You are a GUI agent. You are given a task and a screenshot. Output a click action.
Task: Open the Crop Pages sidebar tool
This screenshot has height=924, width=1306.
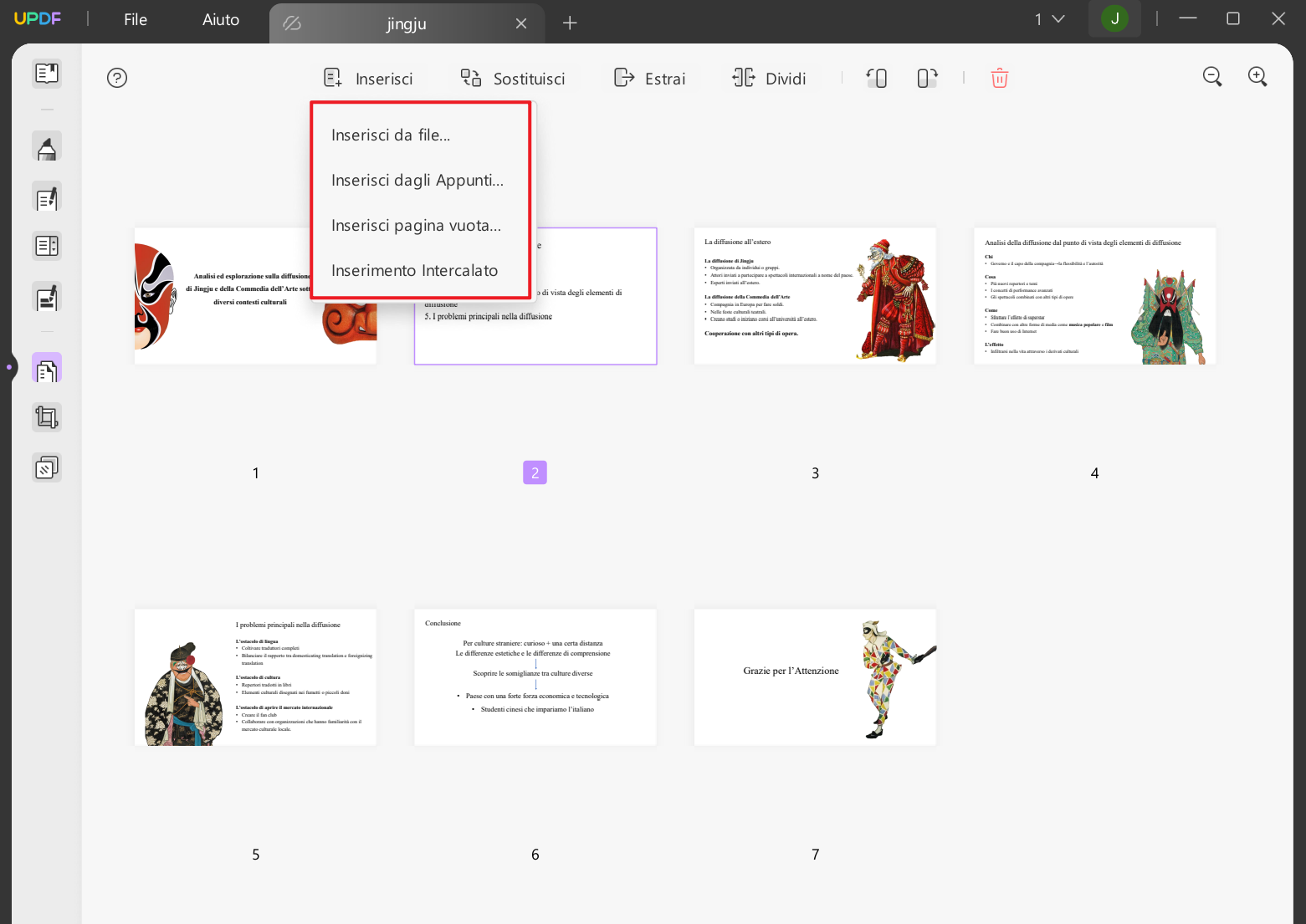click(47, 417)
